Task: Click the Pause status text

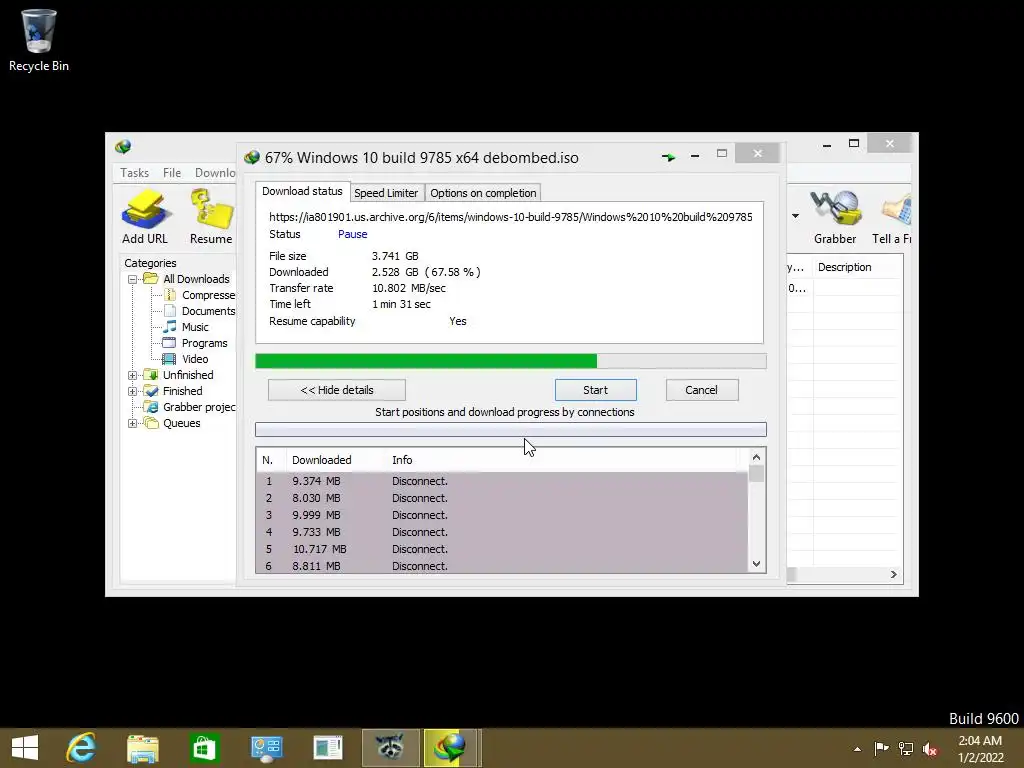Action: pyautogui.click(x=353, y=234)
